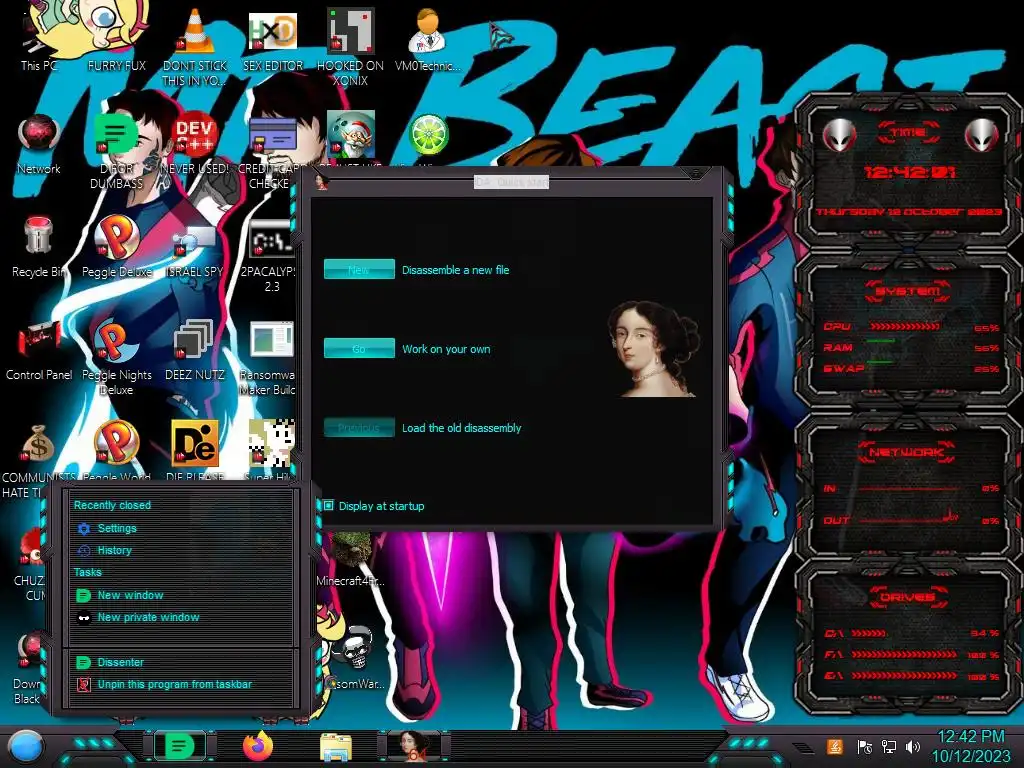
Task: Click Previous to load the old disassembly
Action: [x=359, y=428]
